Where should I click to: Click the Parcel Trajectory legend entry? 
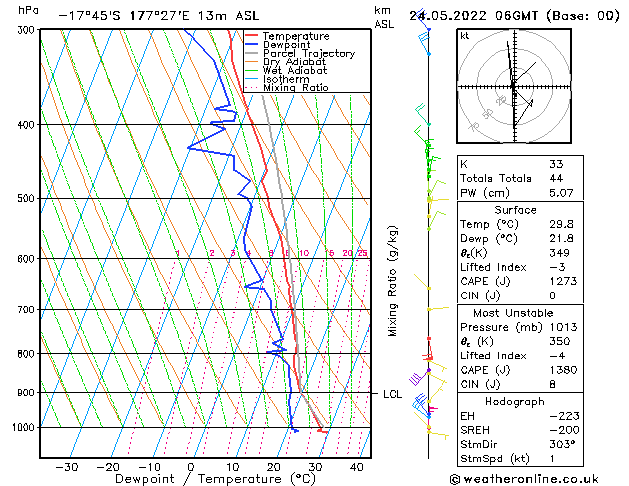tap(308, 54)
